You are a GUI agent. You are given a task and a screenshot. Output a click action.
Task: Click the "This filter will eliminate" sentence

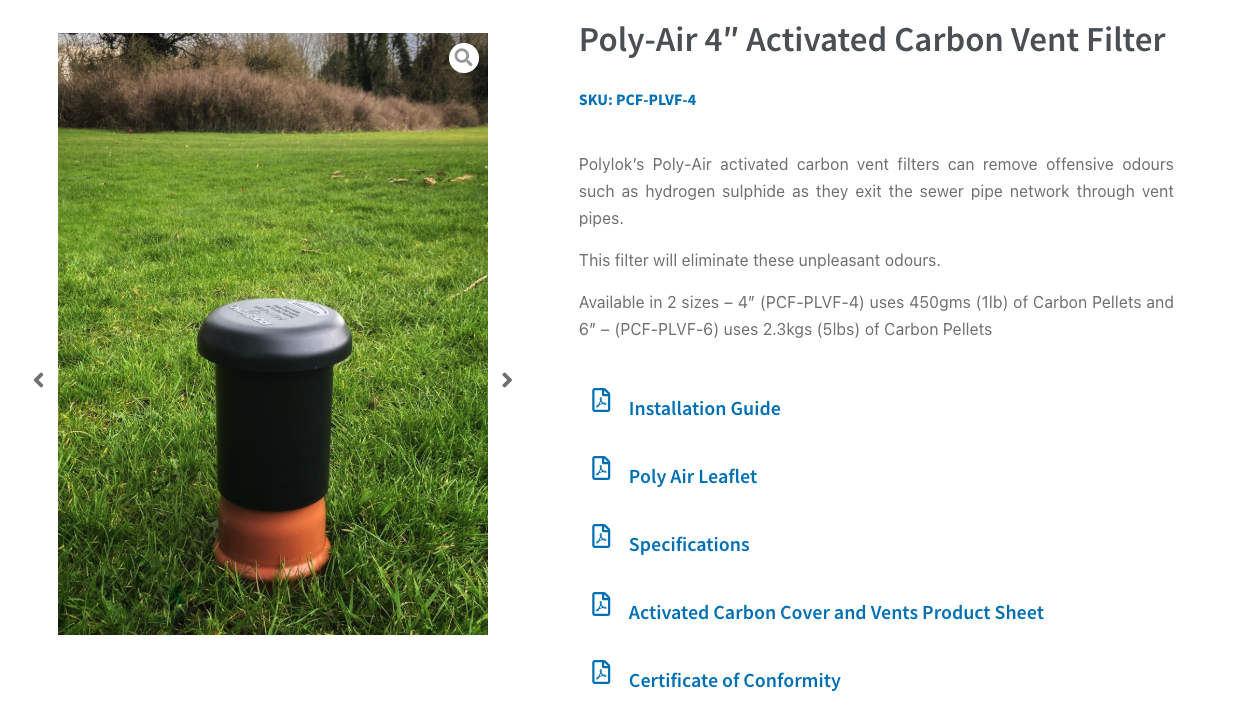pos(759,260)
